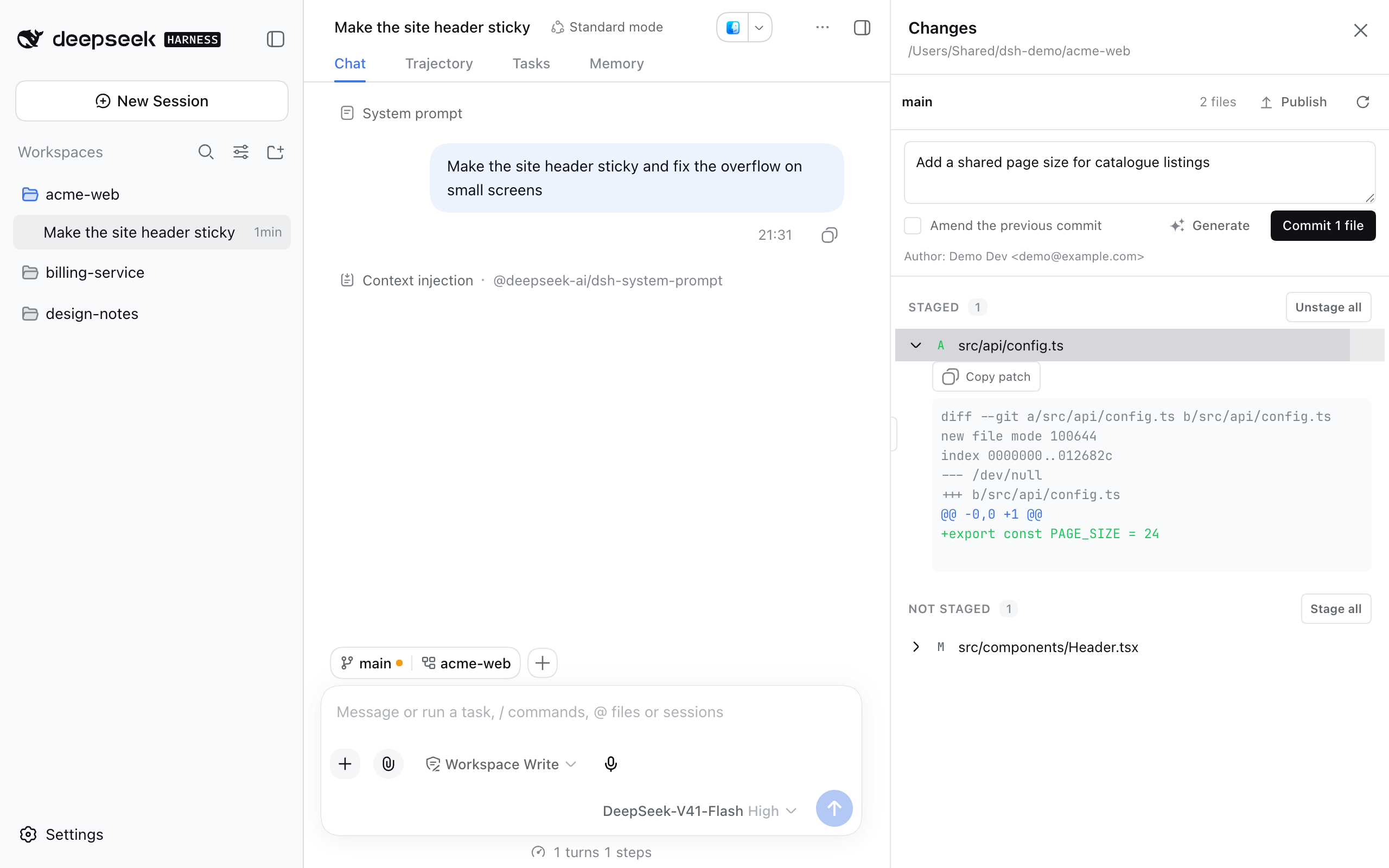Click the deepseek whale logo
Screen dimensions: 1389x868
tap(30, 39)
